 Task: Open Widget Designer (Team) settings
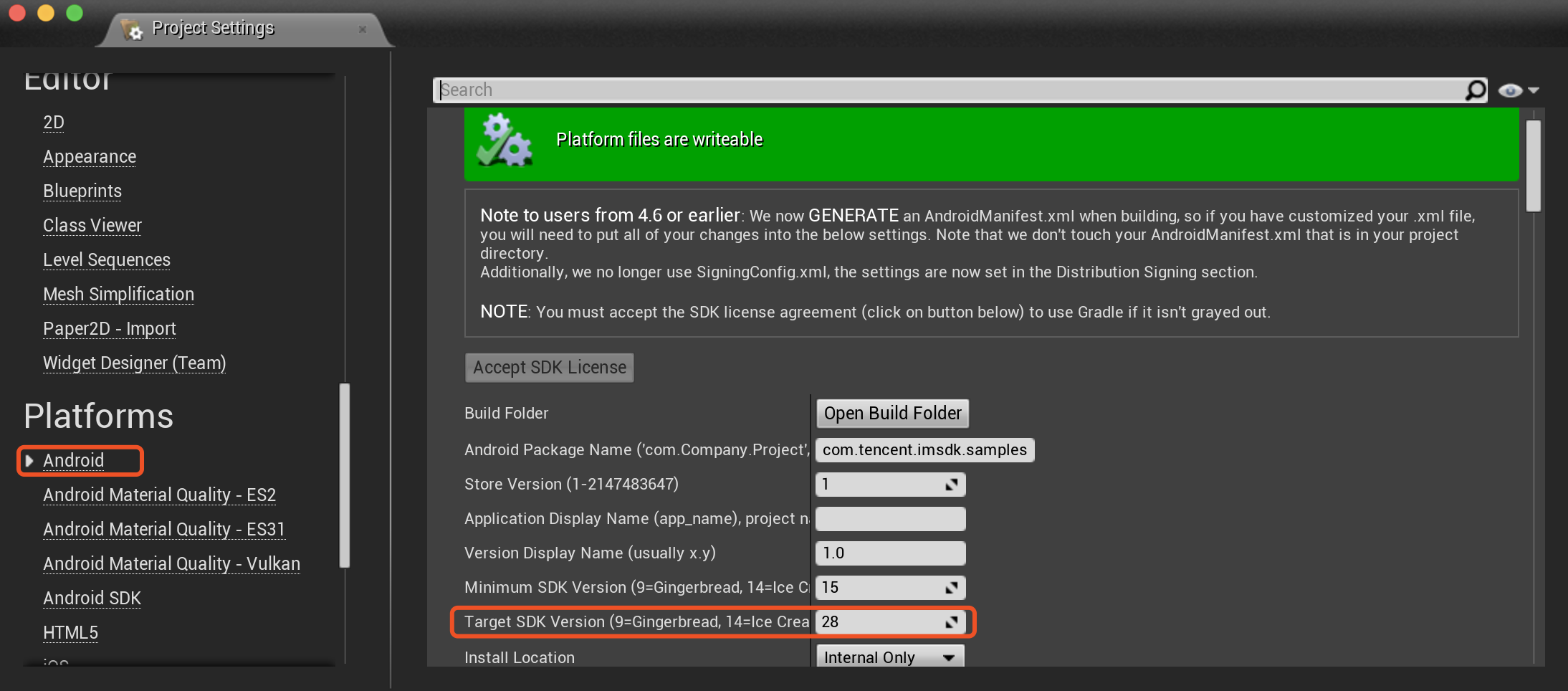[x=135, y=363]
